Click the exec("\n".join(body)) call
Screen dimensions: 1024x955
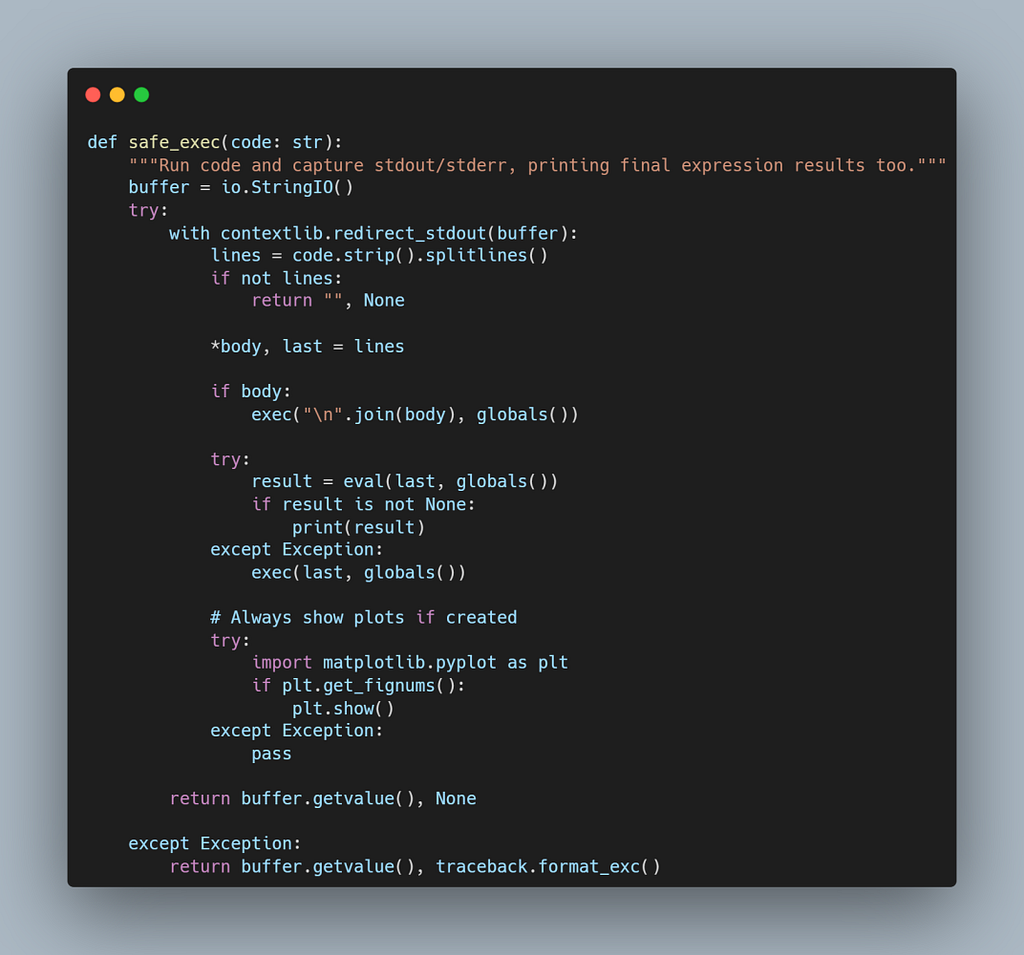pyautogui.click(x=415, y=415)
